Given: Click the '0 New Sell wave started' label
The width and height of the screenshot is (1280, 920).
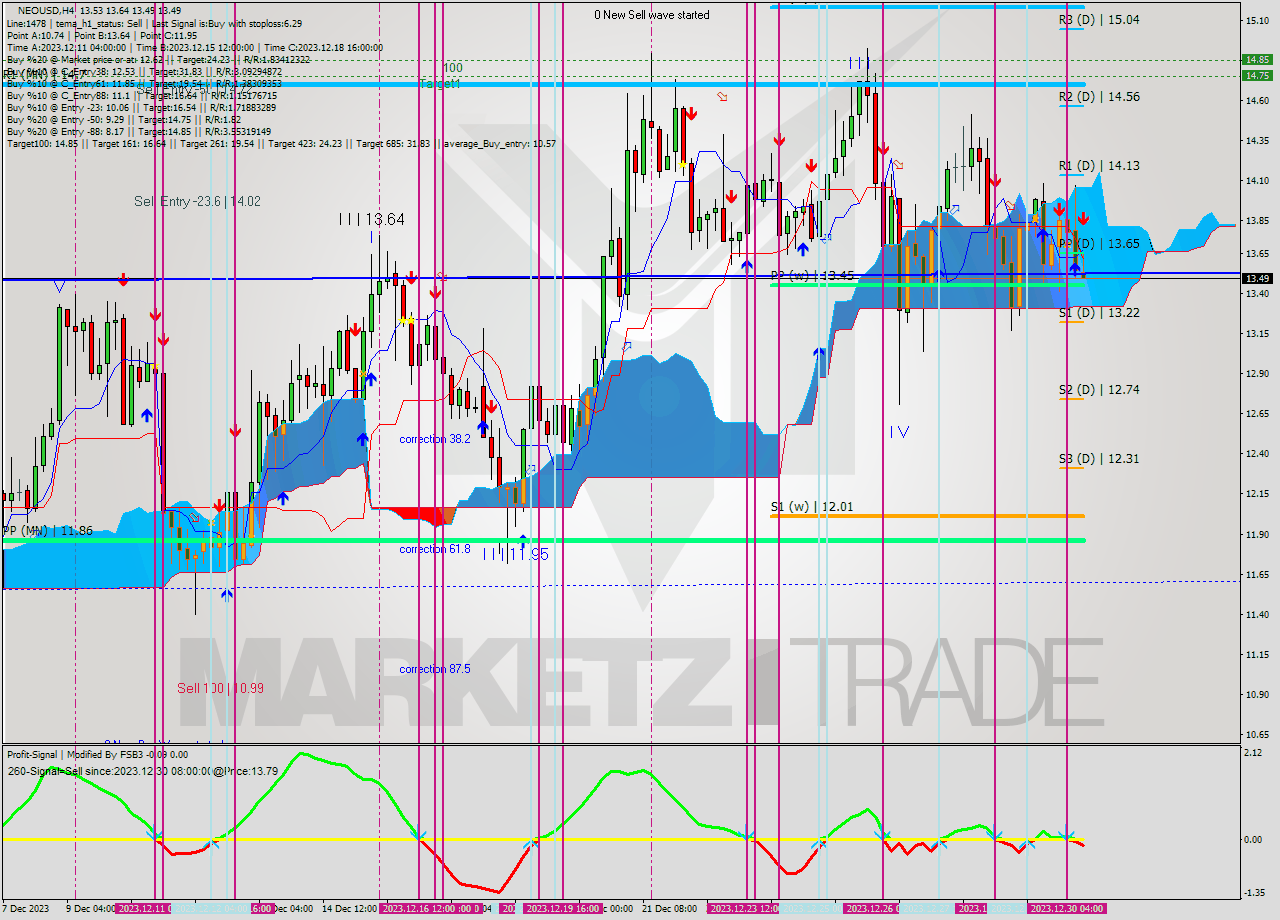Looking at the screenshot, I should point(652,15).
